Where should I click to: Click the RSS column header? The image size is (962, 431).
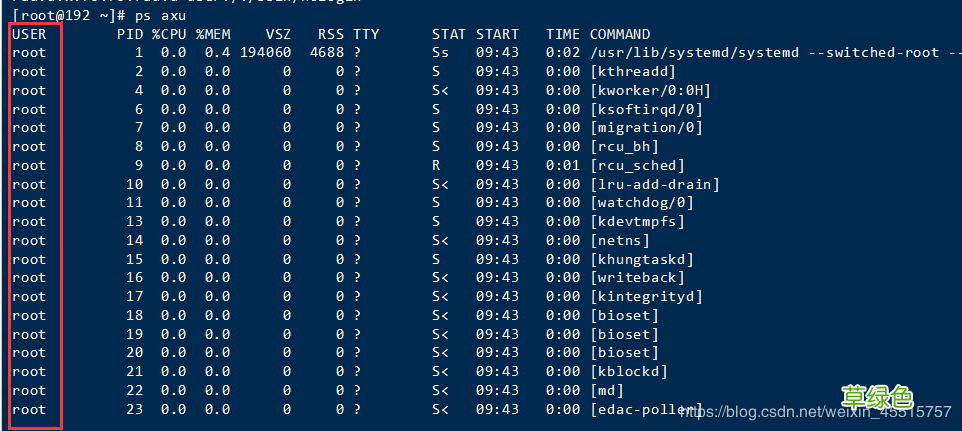coord(330,34)
